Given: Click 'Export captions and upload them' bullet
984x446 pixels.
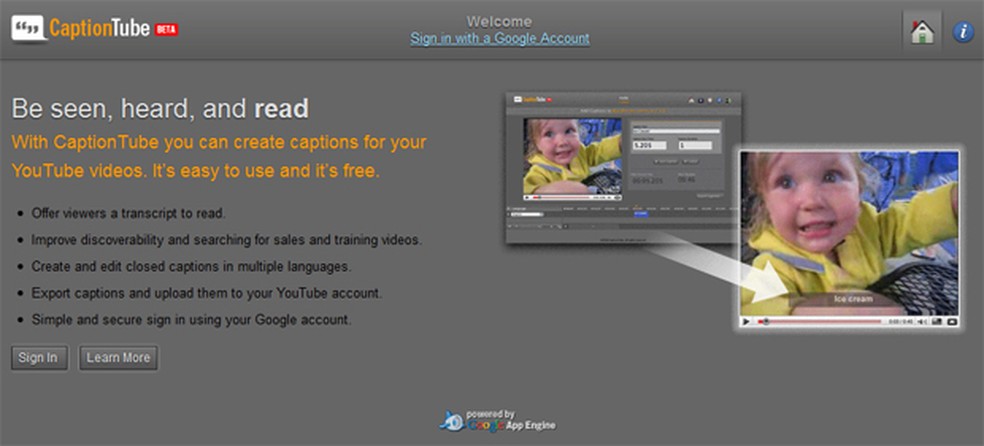Looking at the screenshot, I should 206,293.
